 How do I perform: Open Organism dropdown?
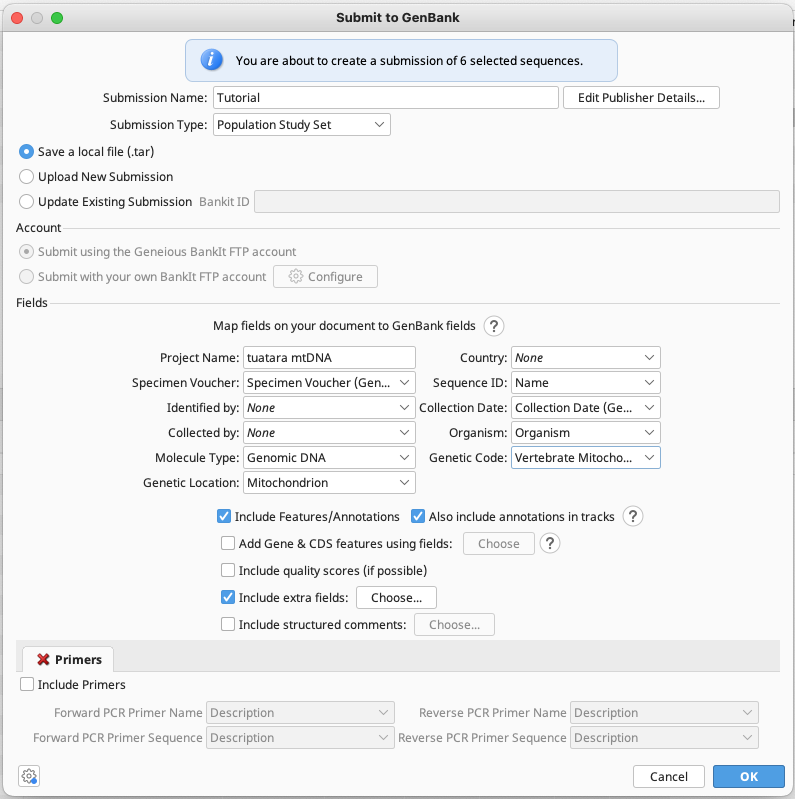[586, 433]
